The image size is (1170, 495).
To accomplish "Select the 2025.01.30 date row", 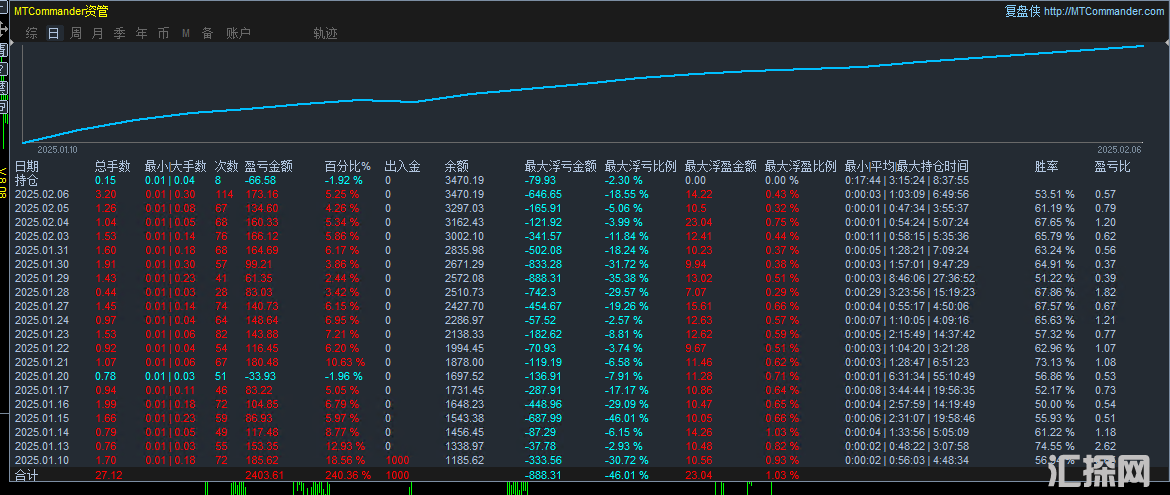I will (43, 264).
